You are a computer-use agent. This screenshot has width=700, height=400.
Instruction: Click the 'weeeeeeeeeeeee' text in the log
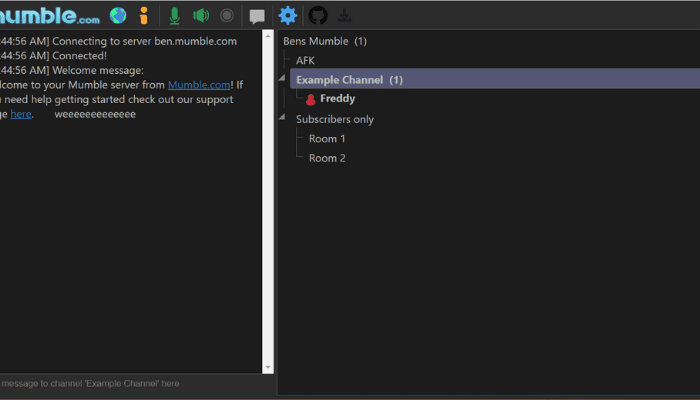pos(95,114)
